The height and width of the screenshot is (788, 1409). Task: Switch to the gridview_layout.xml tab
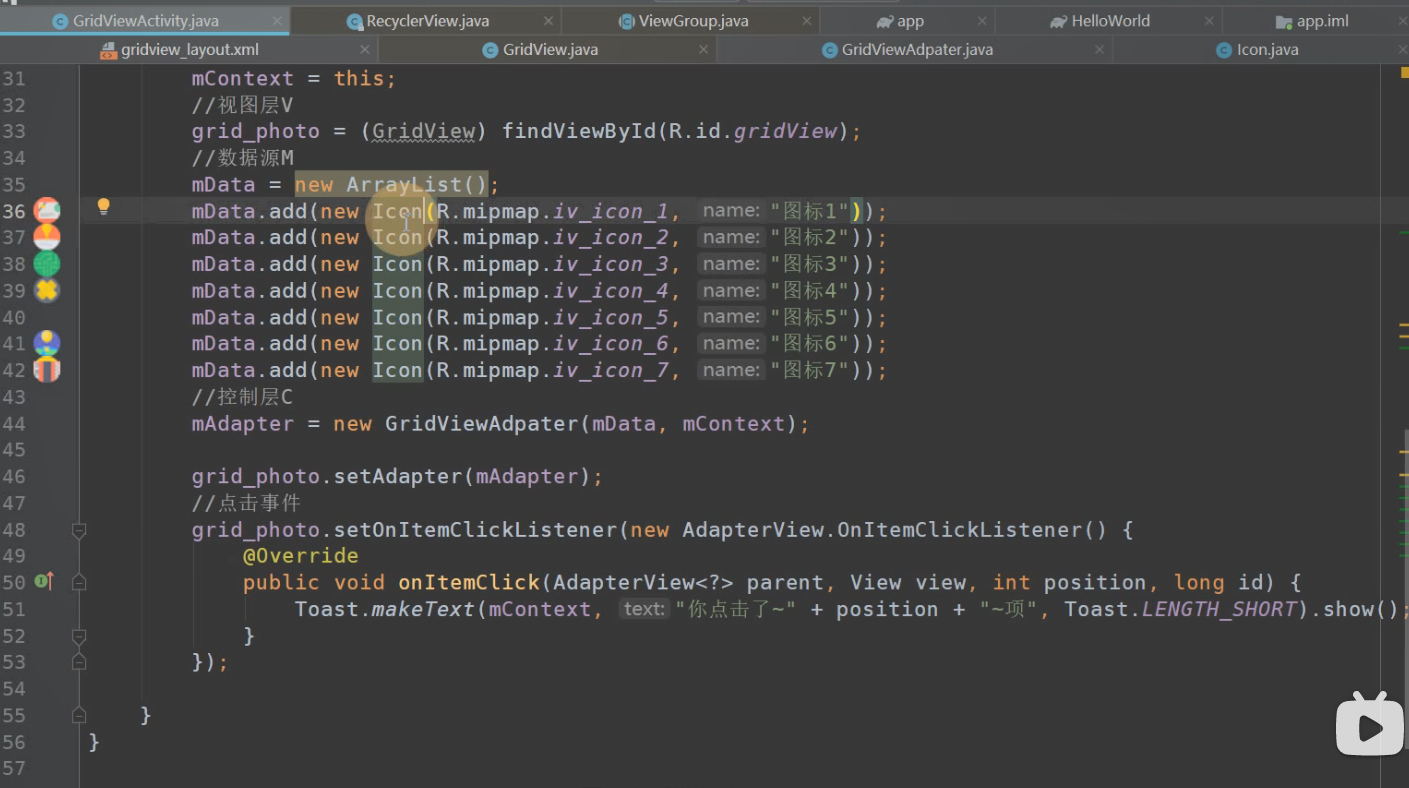(x=190, y=50)
